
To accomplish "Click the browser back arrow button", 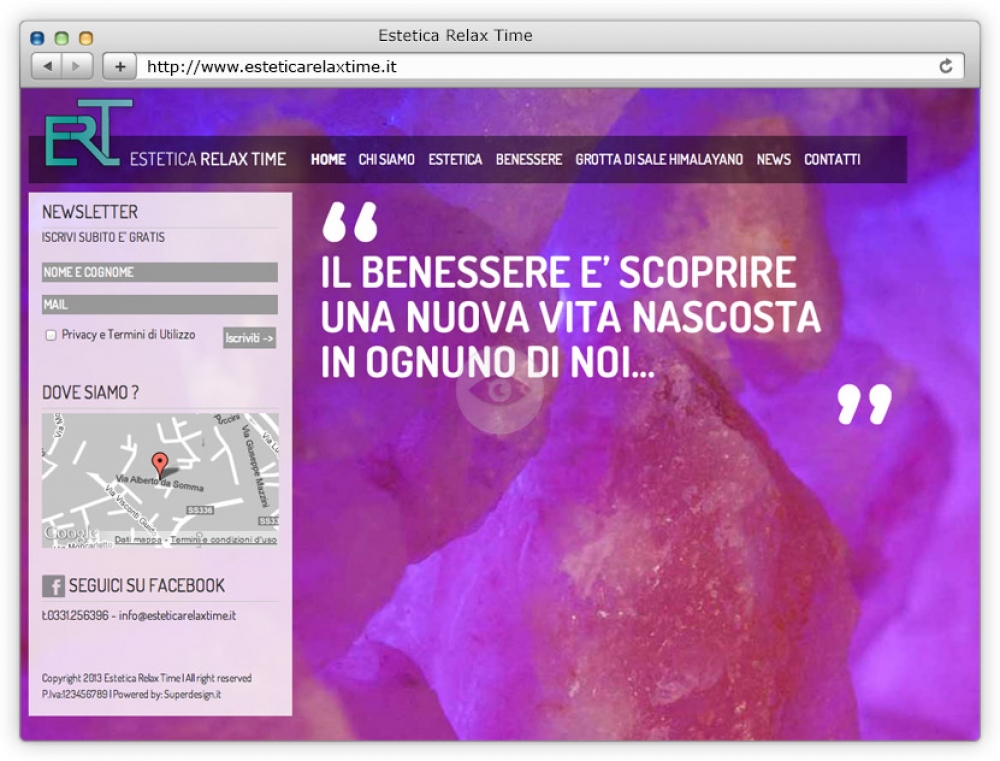I will pyautogui.click(x=47, y=66).
